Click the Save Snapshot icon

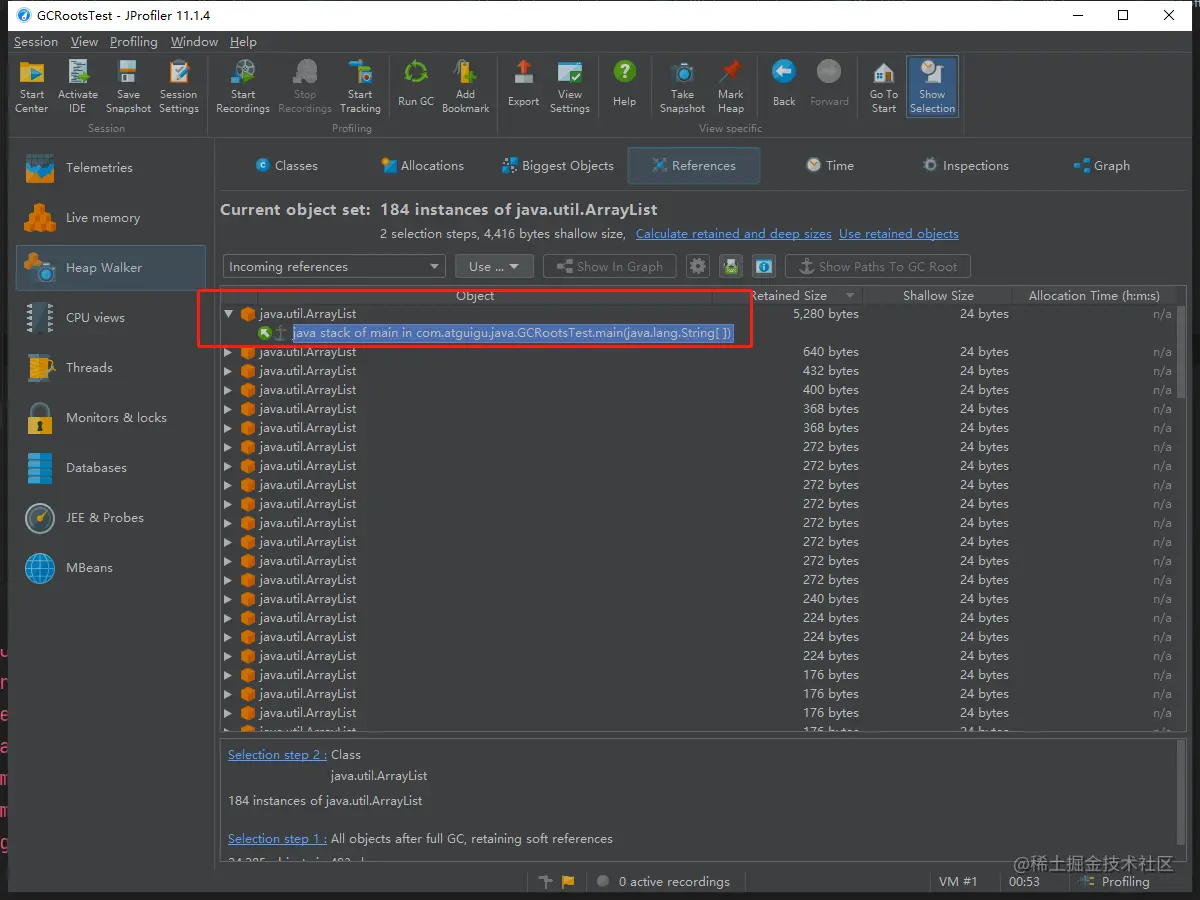pos(128,86)
